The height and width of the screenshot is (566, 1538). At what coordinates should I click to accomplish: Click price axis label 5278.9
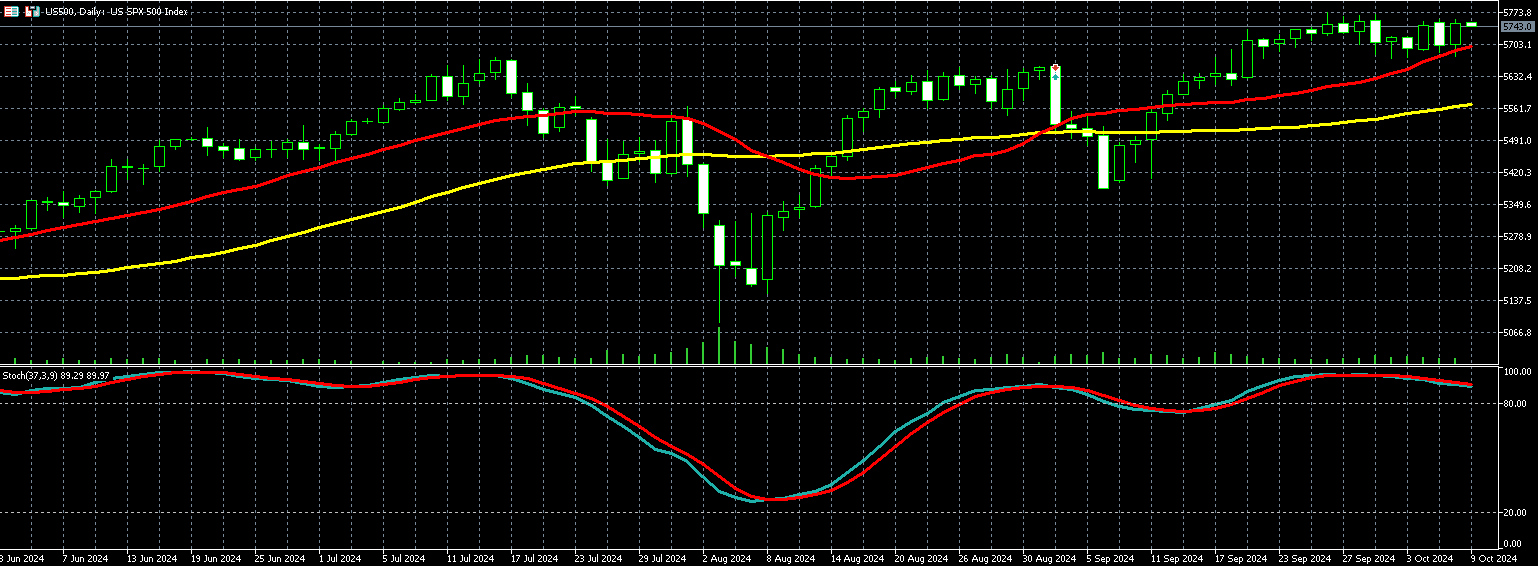(1518, 237)
